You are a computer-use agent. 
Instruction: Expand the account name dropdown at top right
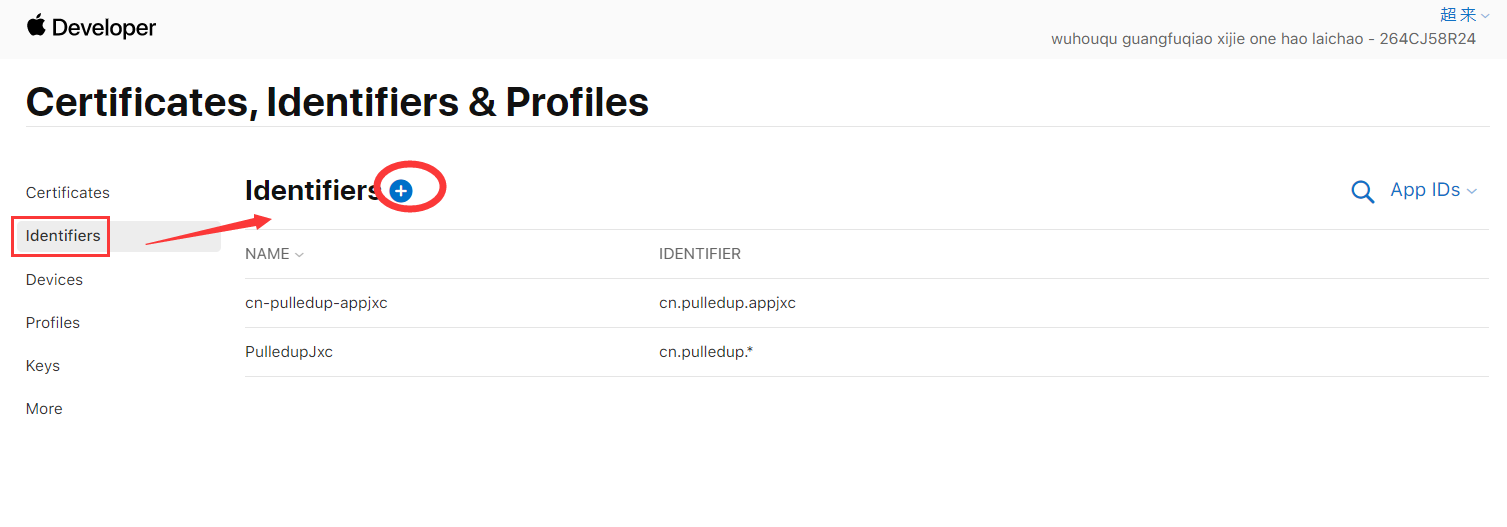point(1464,15)
